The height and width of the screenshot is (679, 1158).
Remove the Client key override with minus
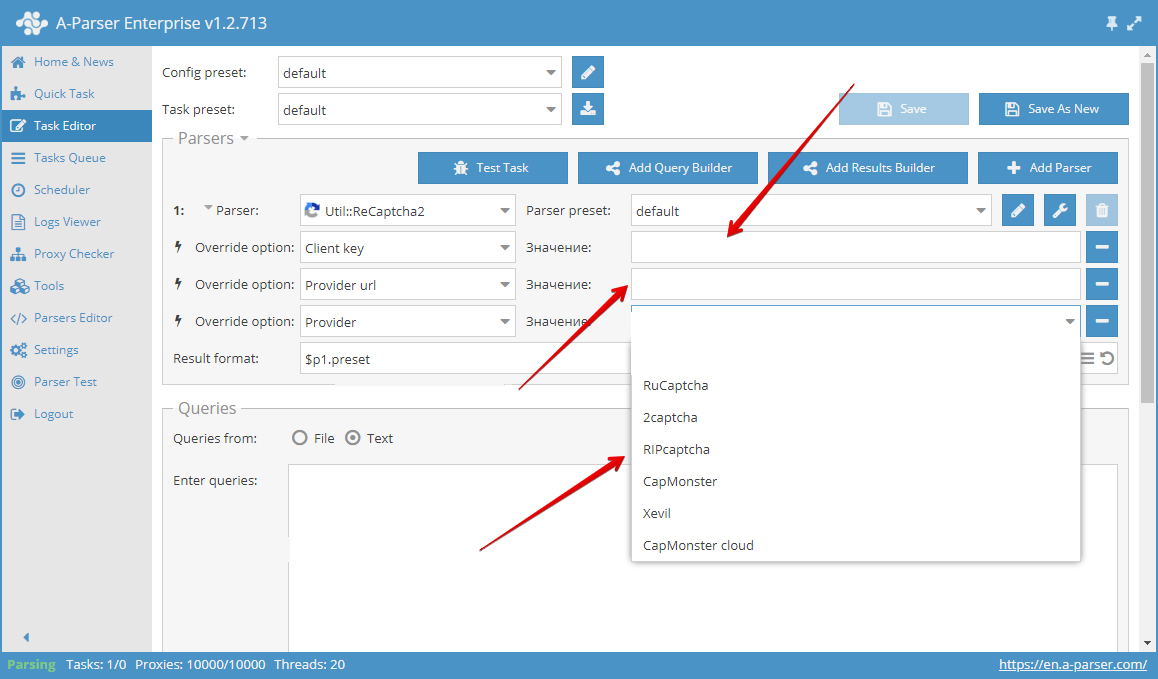[1101, 247]
